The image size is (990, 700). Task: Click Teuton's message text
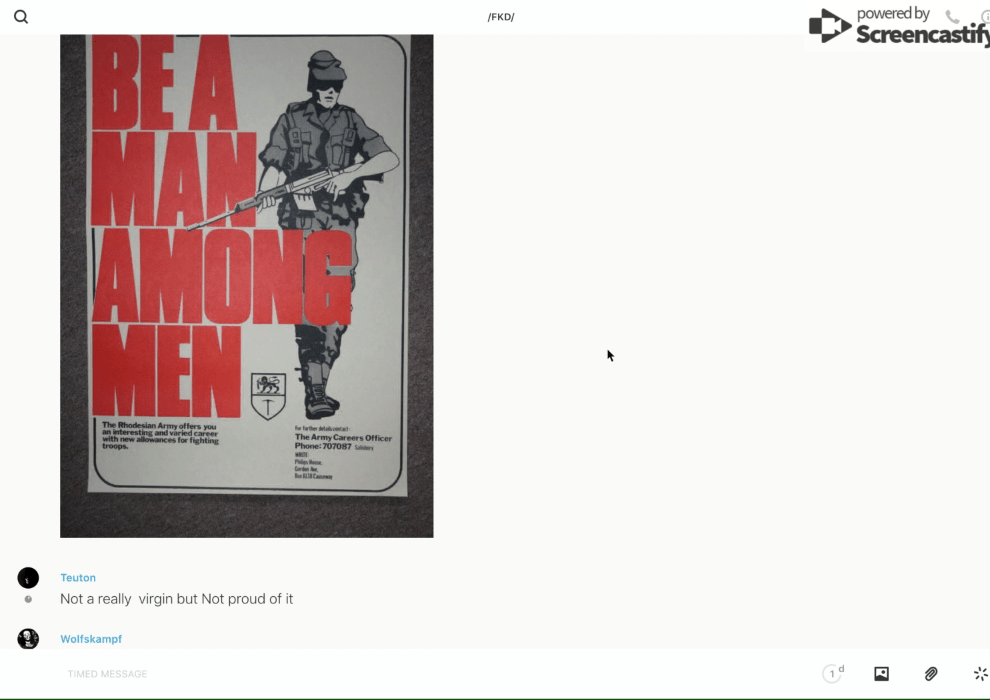click(176, 599)
